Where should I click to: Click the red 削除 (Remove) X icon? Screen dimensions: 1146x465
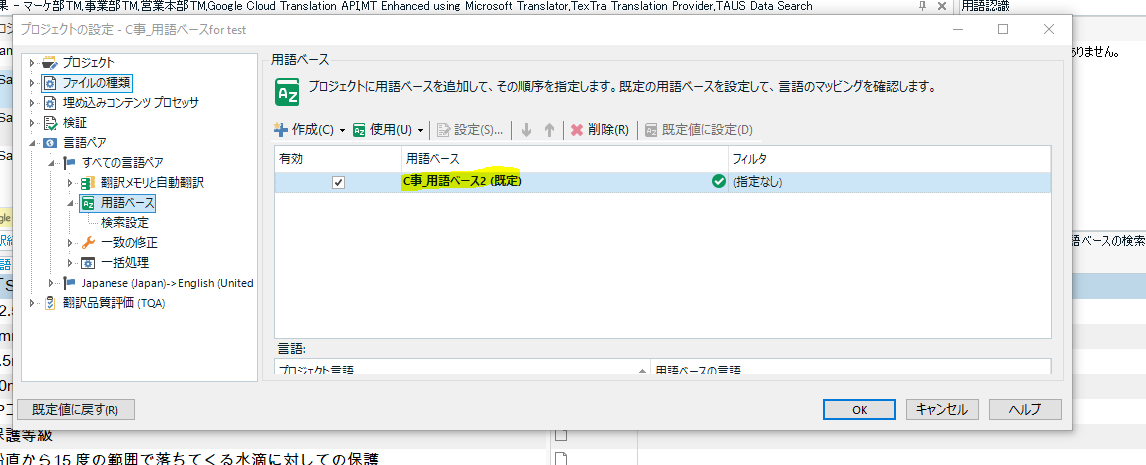point(577,130)
